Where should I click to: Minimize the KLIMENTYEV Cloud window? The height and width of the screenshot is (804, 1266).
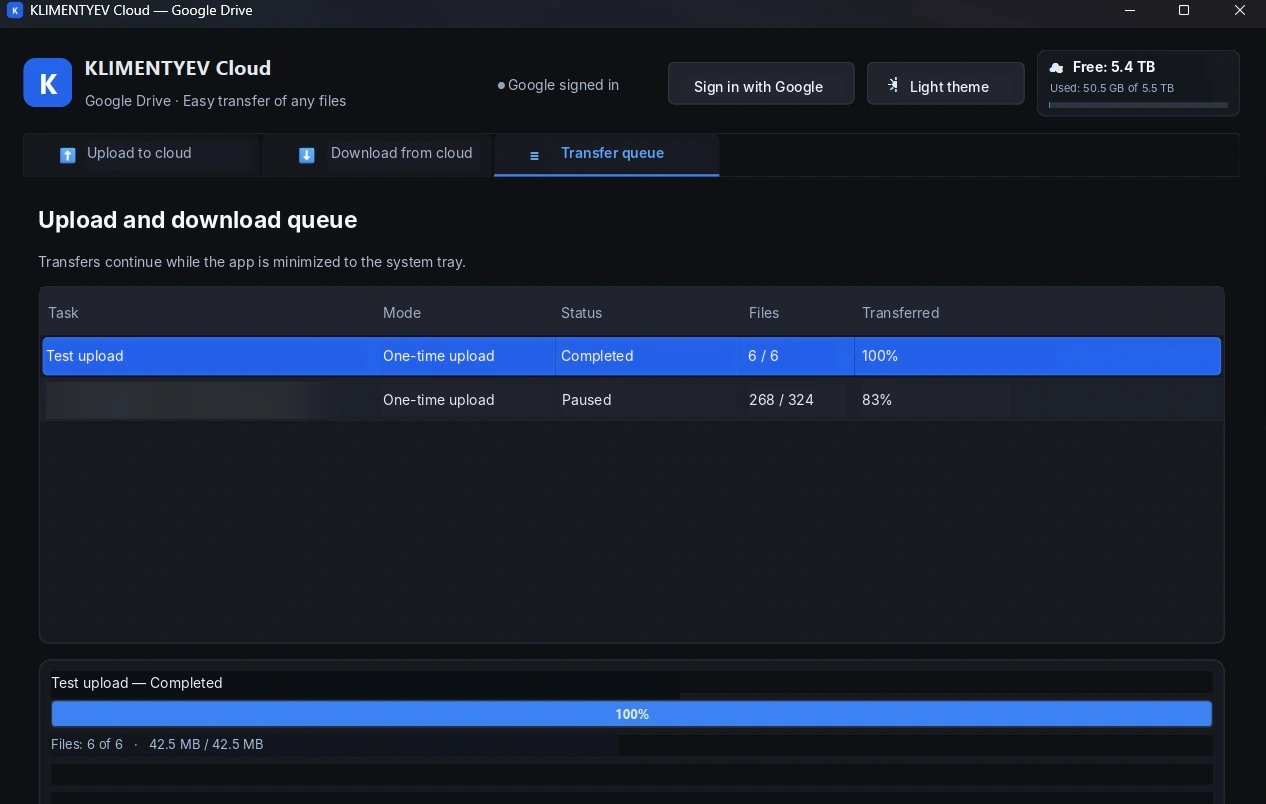[1130, 10]
